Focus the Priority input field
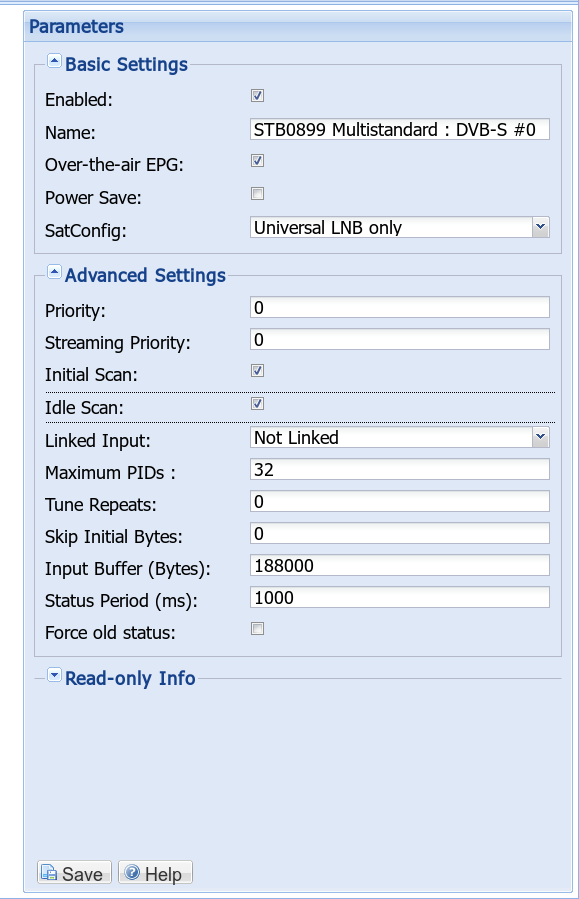 [400, 307]
